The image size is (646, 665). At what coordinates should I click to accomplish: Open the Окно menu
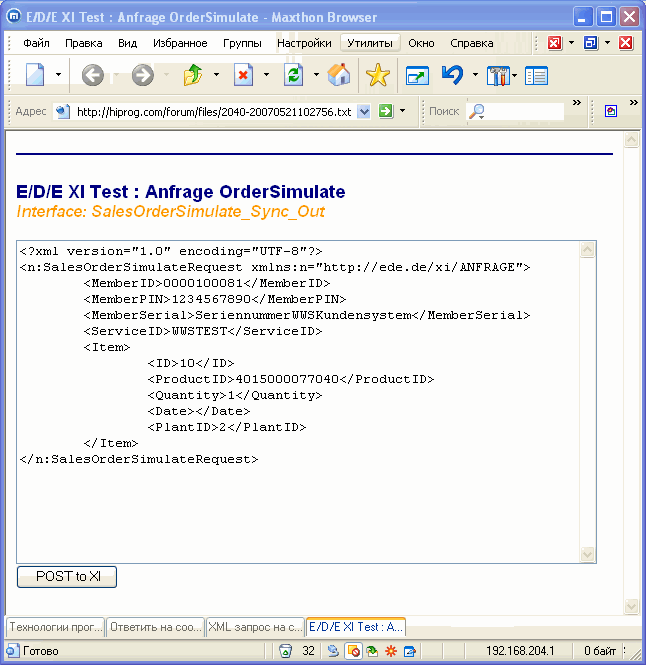coord(421,43)
